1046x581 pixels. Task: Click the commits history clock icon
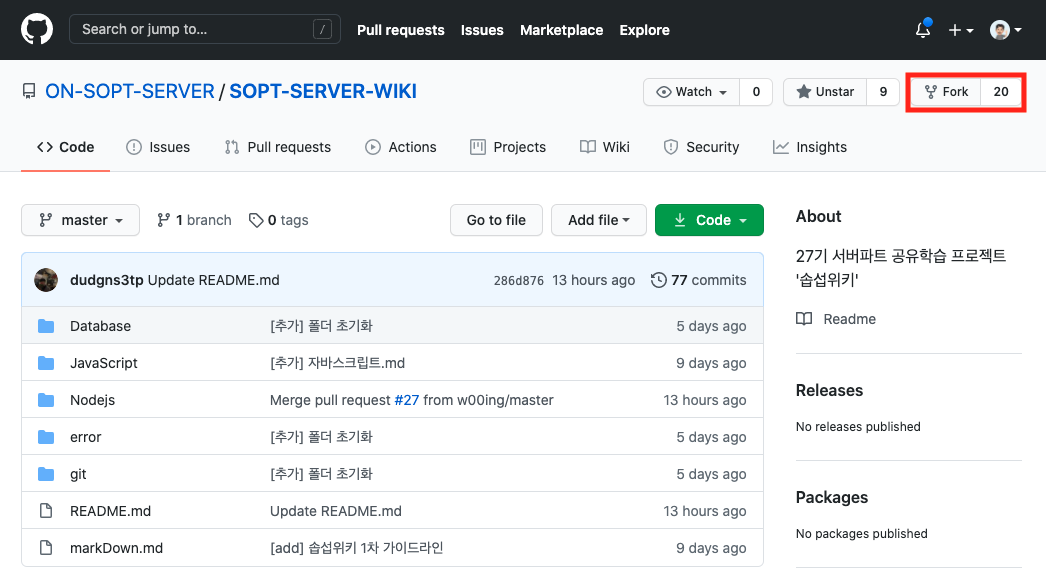coord(658,280)
